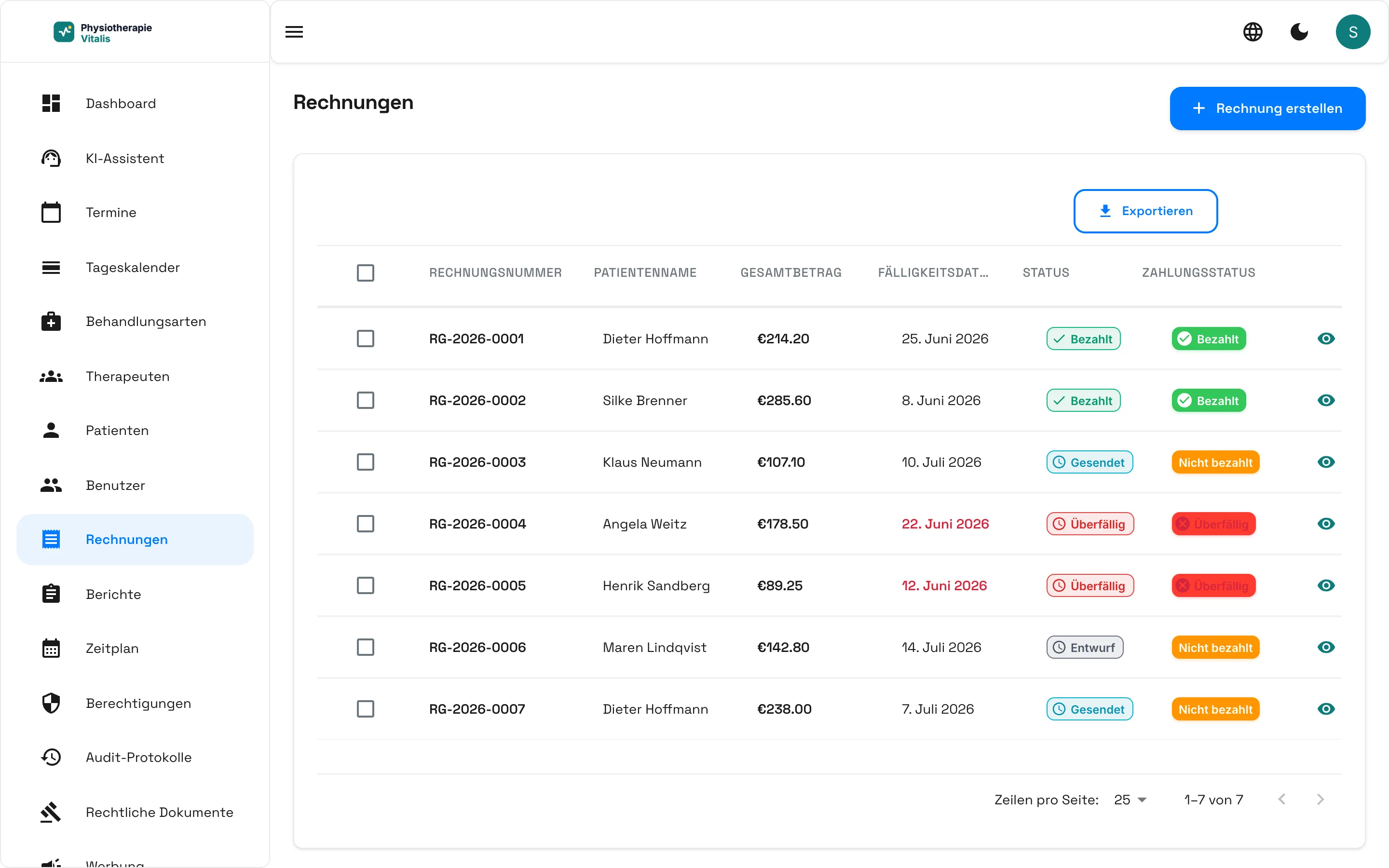The width and height of the screenshot is (1389, 868).
Task: Open Patienten menu item
Action: [135, 431]
